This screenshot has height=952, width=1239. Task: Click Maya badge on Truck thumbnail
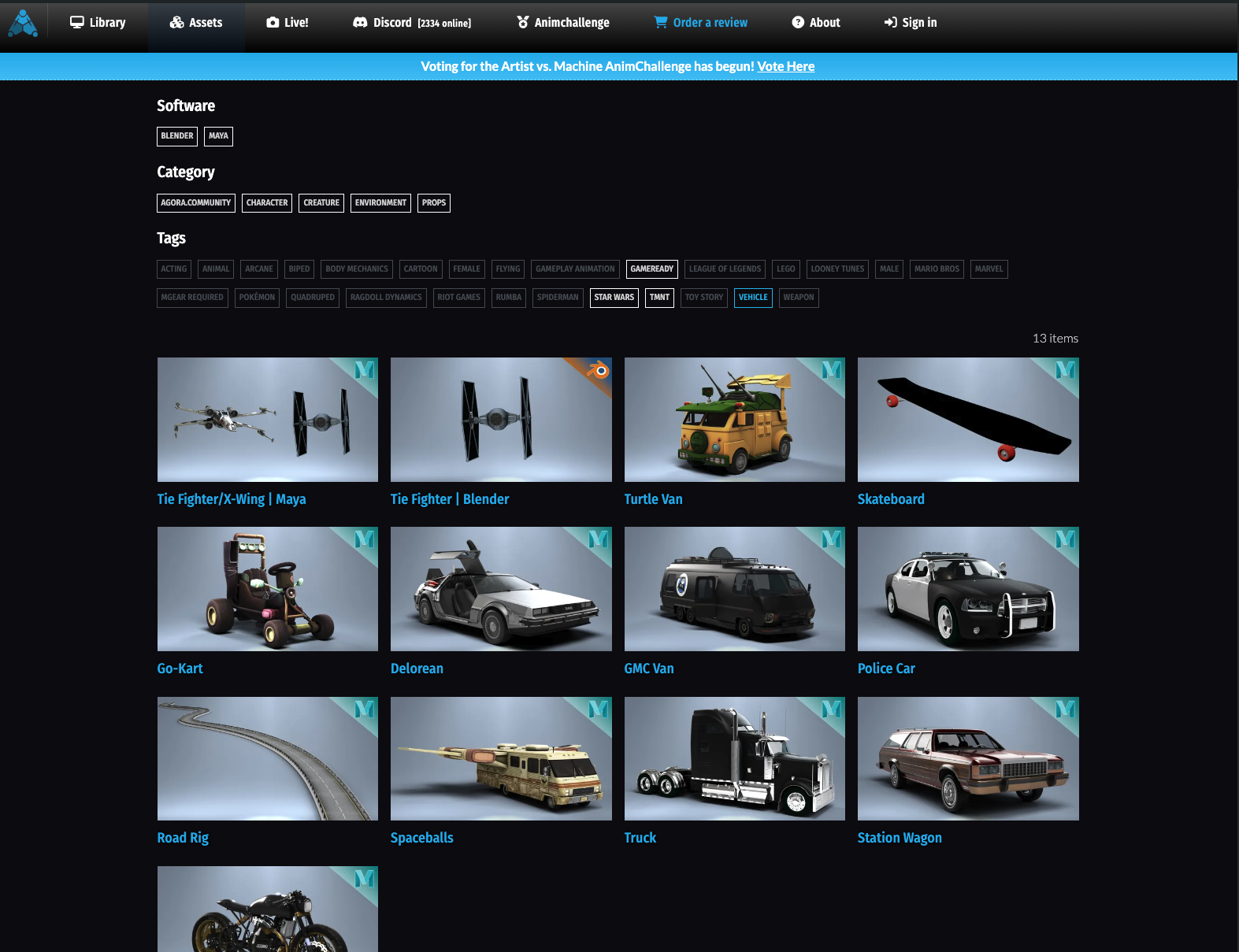click(831, 709)
